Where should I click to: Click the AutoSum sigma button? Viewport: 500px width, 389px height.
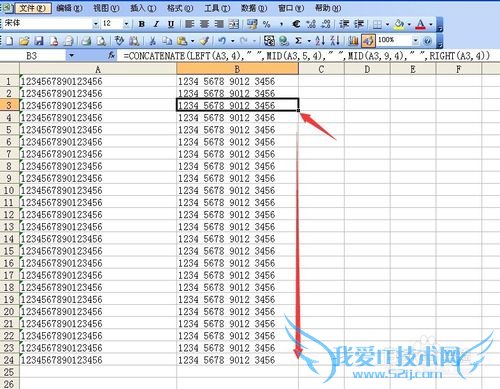[299, 41]
